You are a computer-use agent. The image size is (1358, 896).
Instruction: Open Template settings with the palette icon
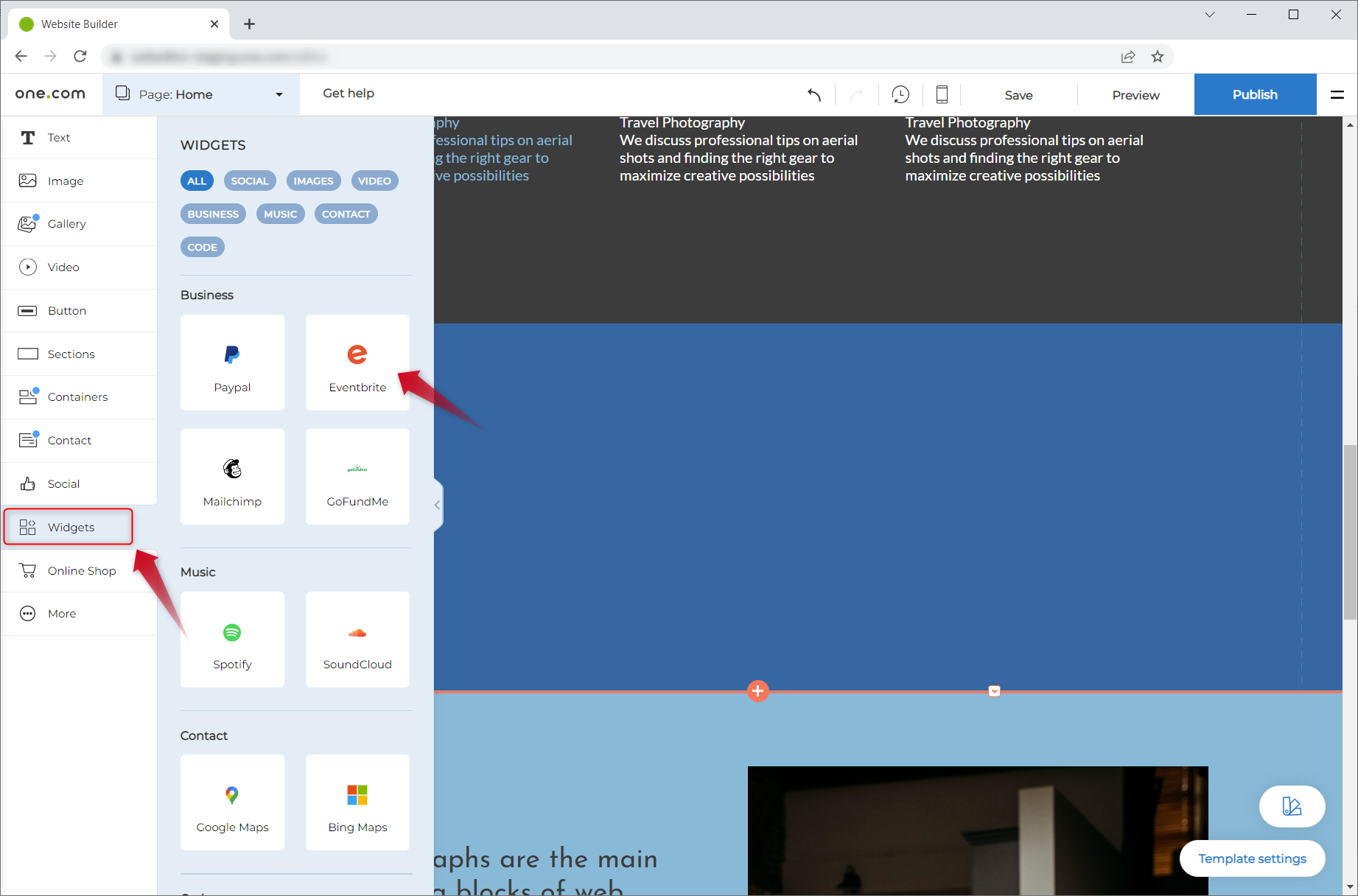(x=1292, y=806)
